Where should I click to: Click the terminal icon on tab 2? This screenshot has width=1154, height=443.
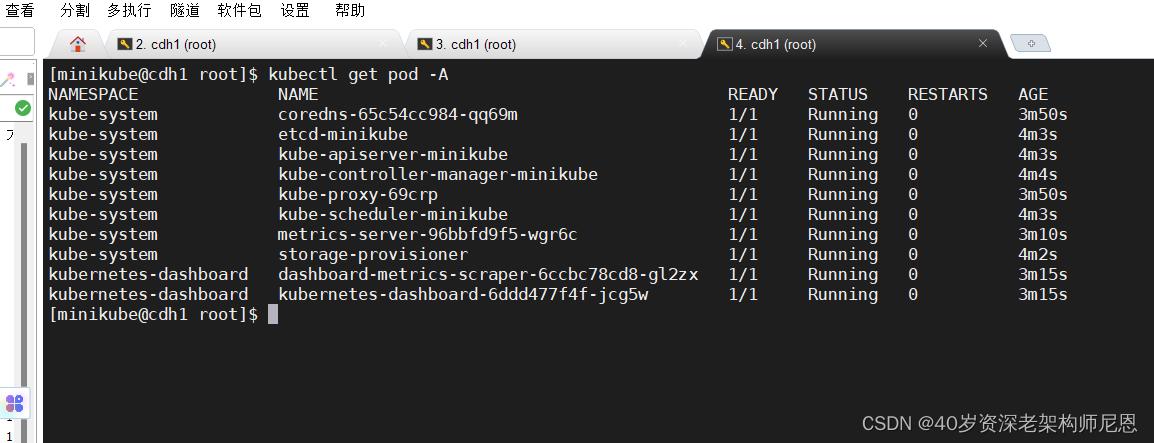click(x=125, y=44)
